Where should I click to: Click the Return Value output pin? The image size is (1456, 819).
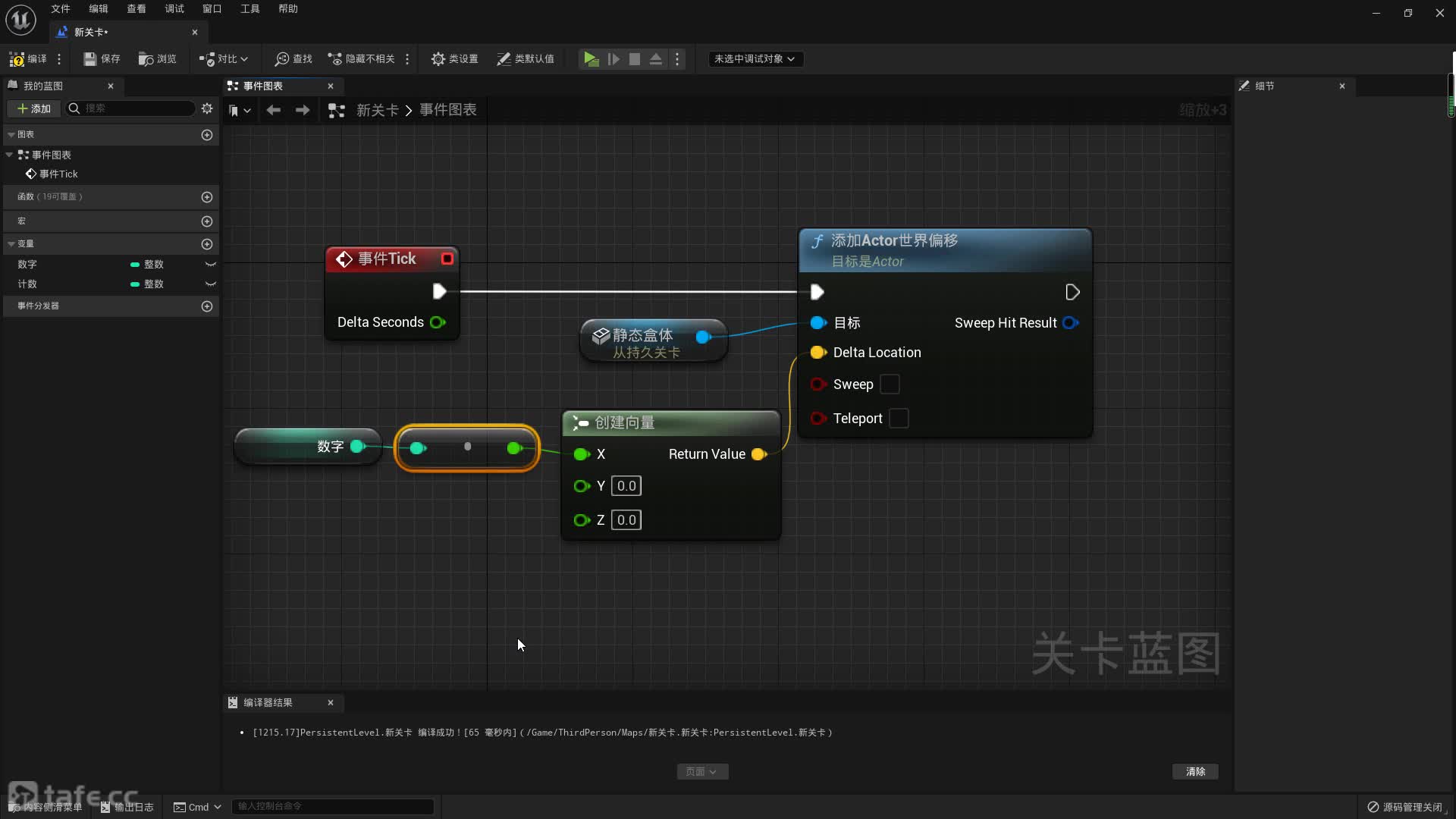coord(759,454)
